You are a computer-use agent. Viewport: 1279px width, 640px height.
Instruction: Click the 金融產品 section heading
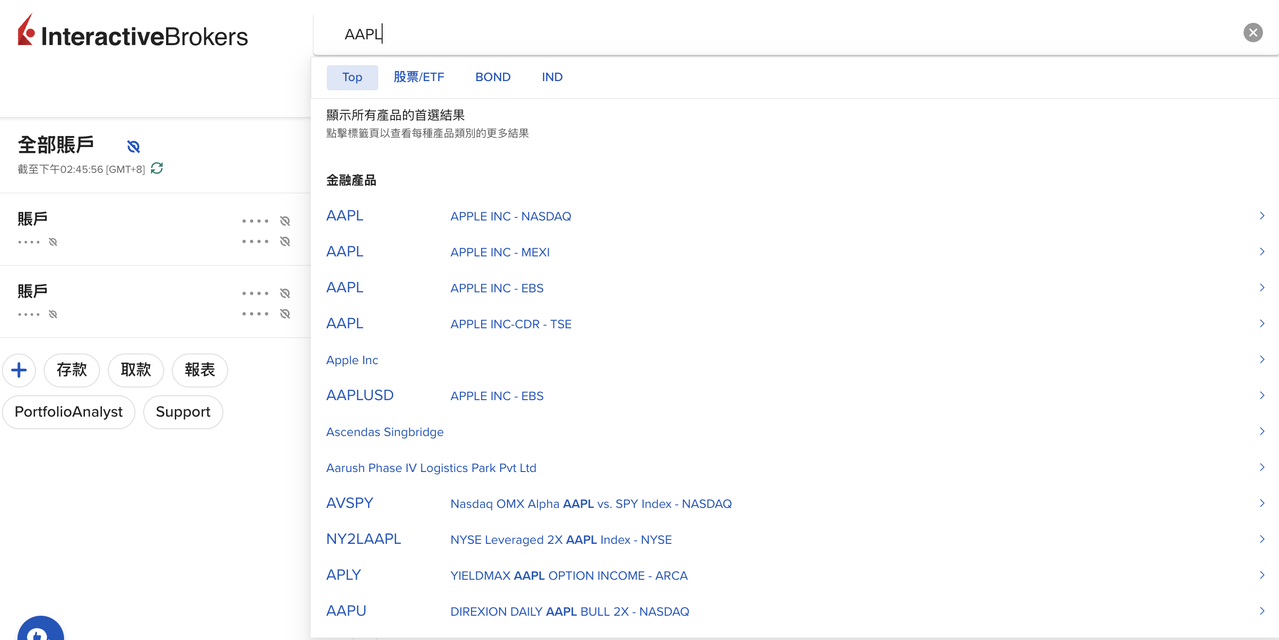click(351, 181)
